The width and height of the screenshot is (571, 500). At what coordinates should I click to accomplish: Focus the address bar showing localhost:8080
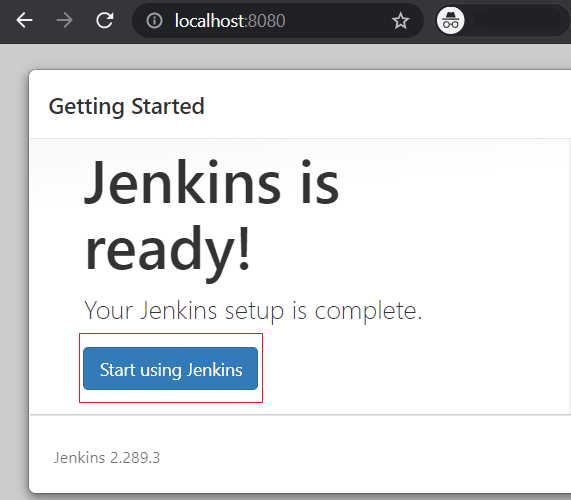click(x=277, y=21)
